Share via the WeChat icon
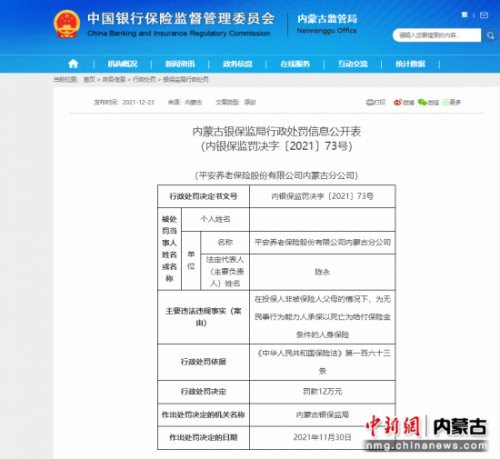This screenshot has height=459, width=500. [x=428, y=102]
